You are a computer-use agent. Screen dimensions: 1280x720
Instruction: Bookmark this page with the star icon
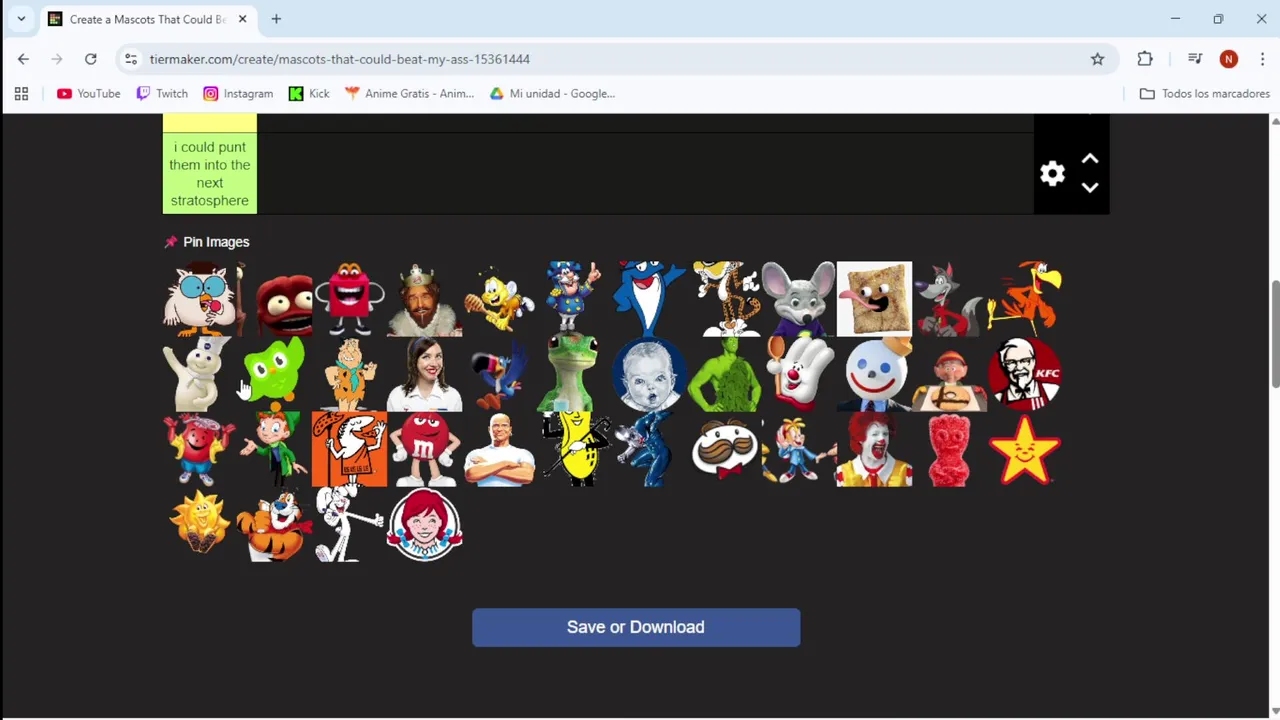[x=1097, y=59]
